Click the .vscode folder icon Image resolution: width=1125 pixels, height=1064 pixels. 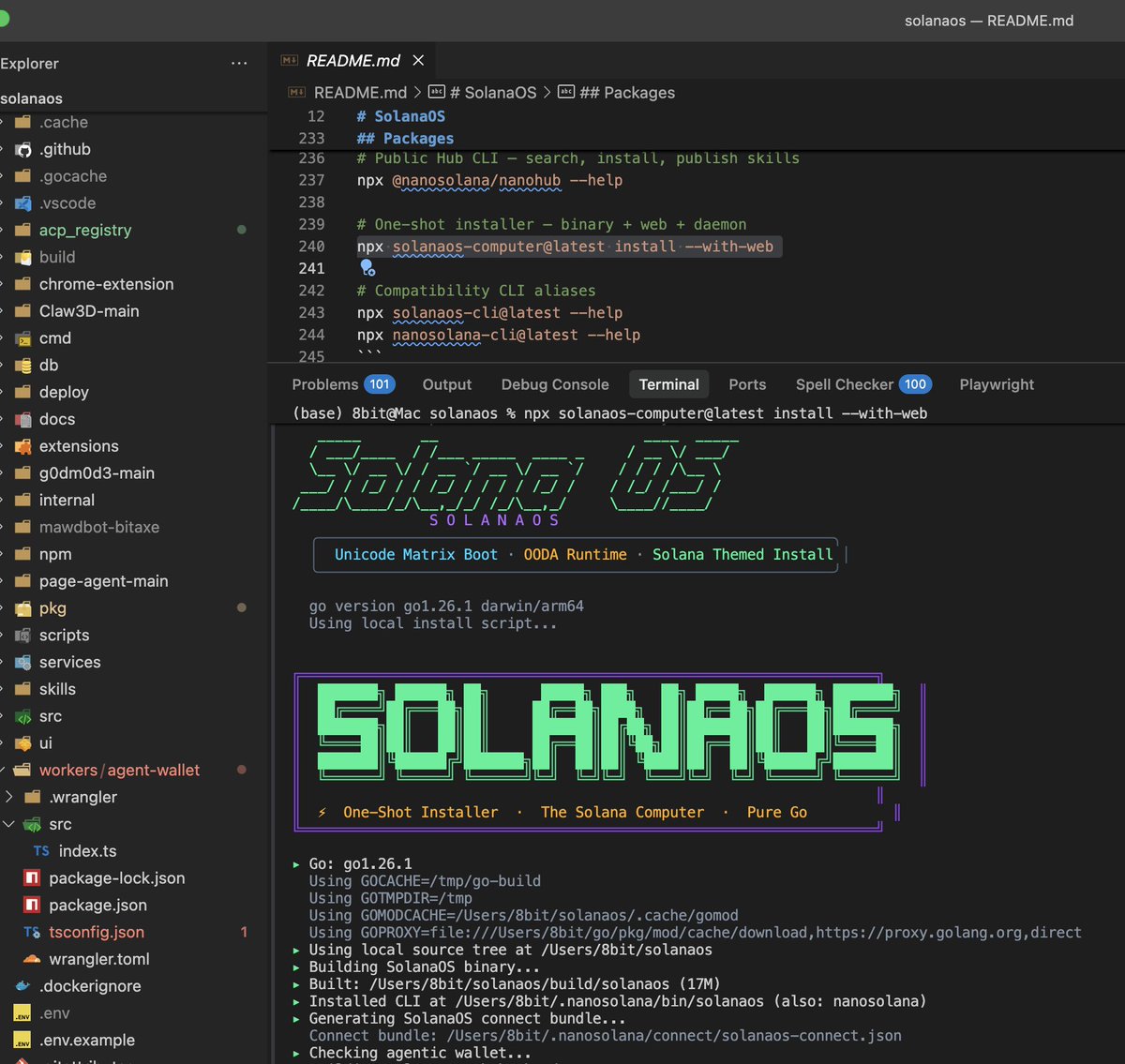(22, 203)
